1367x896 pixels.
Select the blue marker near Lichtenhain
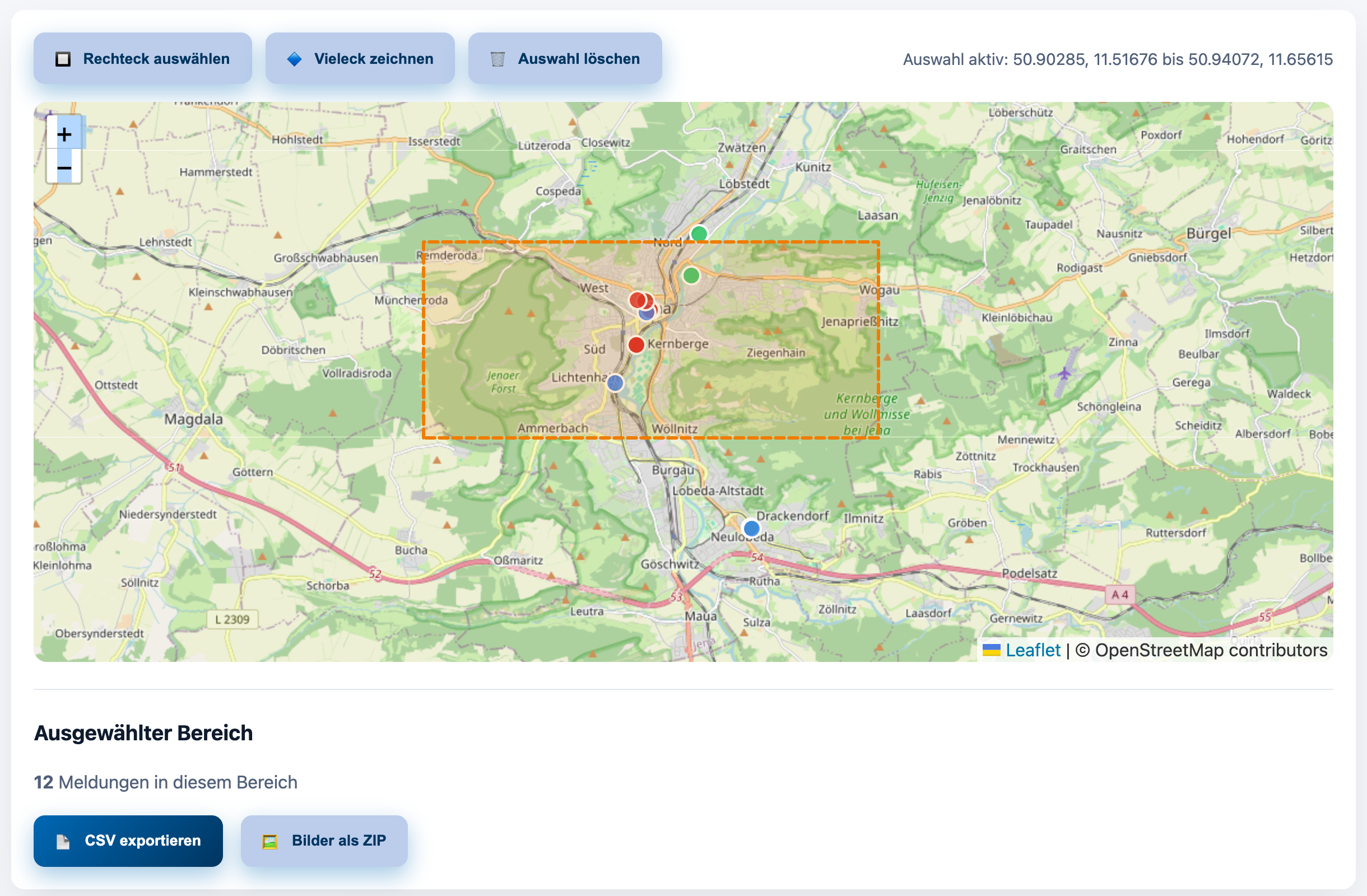[615, 383]
